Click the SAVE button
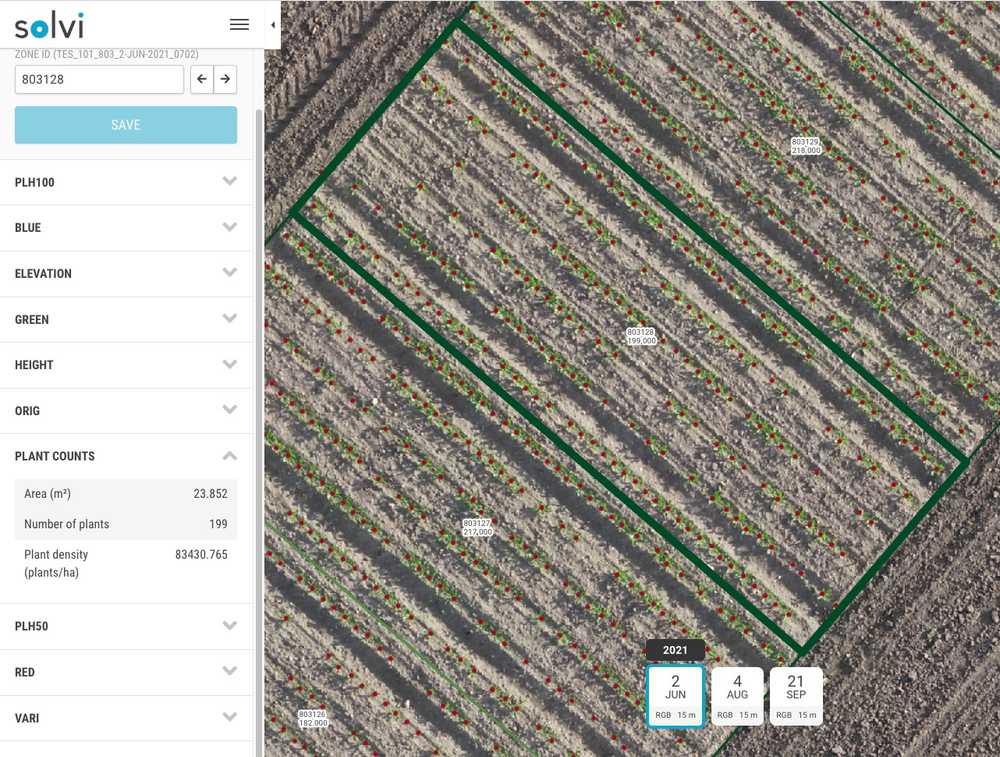The image size is (1000, 757). tap(126, 125)
